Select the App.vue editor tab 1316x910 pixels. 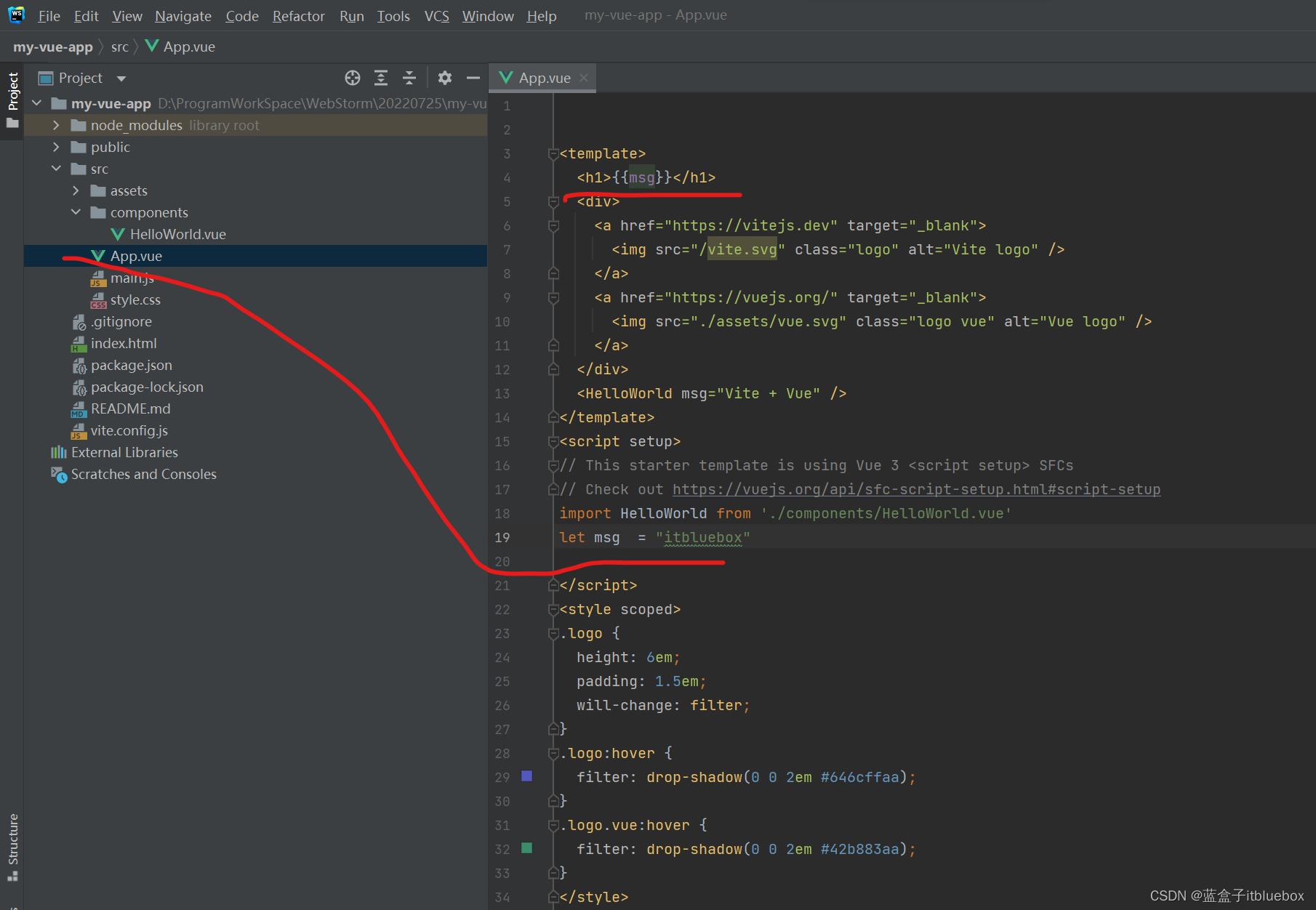click(x=544, y=78)
